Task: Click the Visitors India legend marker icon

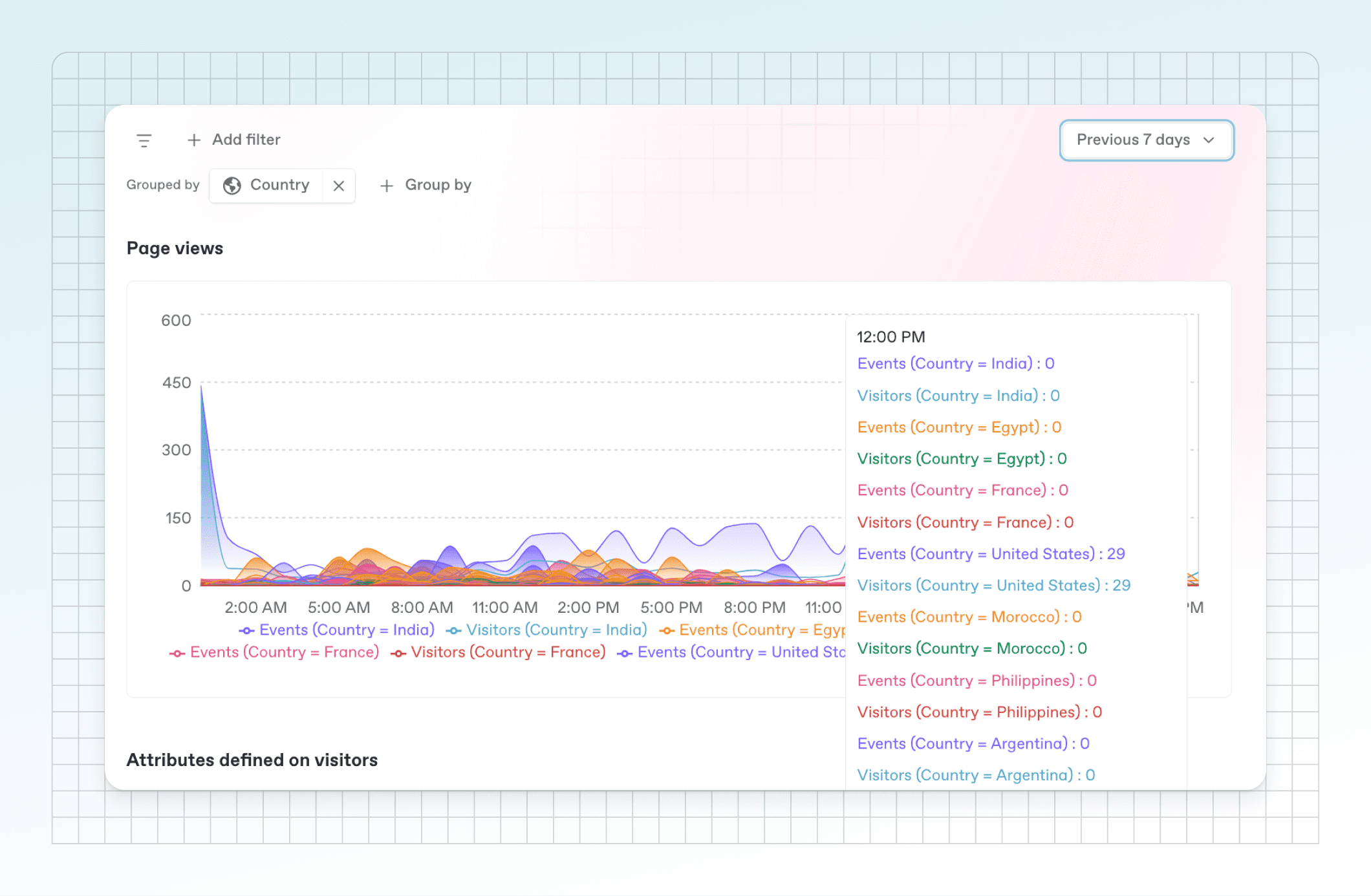Action: [x=454, y=630]
